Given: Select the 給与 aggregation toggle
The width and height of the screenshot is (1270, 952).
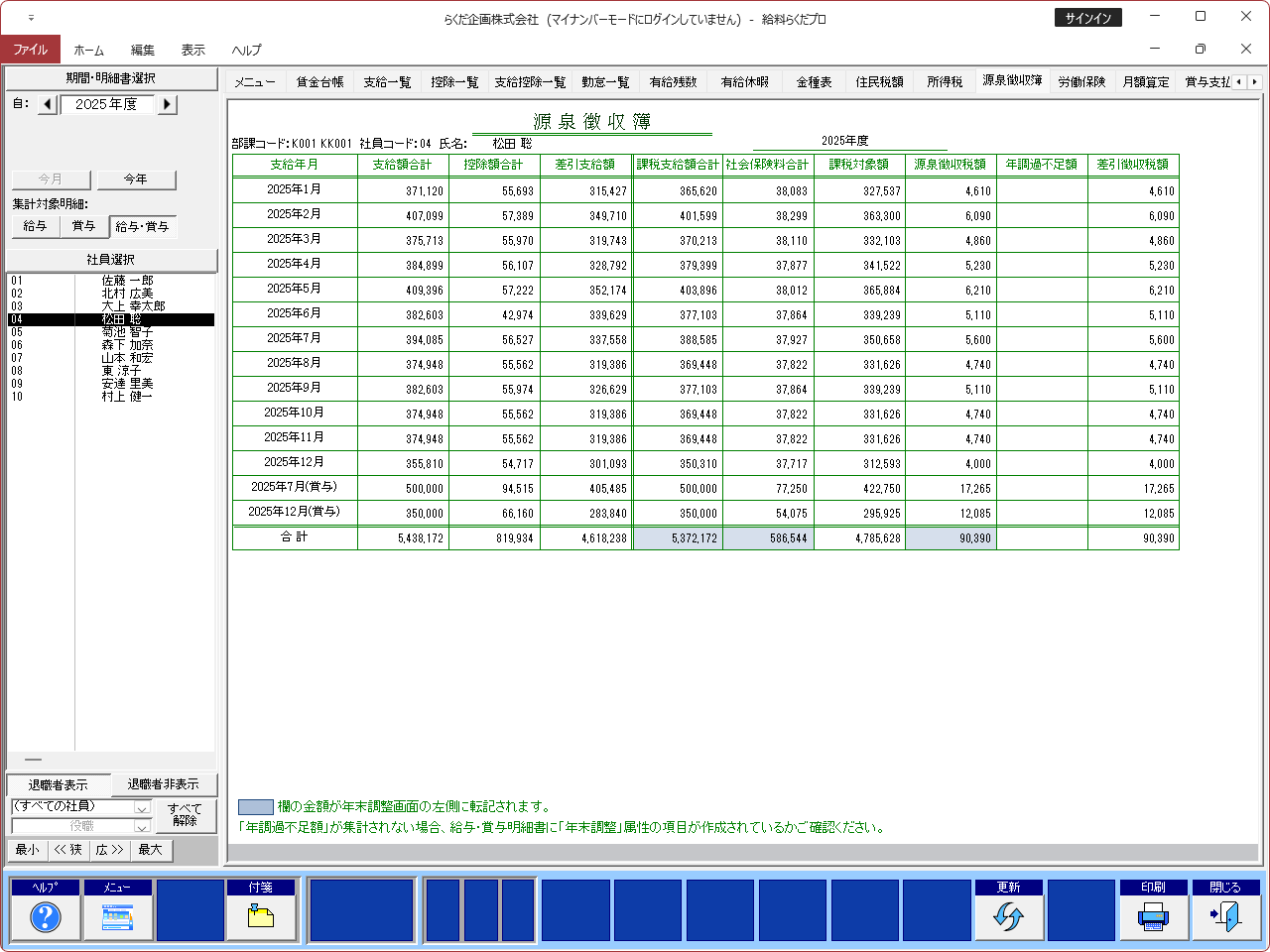Looking at the screenshot, I should point(35,226).
